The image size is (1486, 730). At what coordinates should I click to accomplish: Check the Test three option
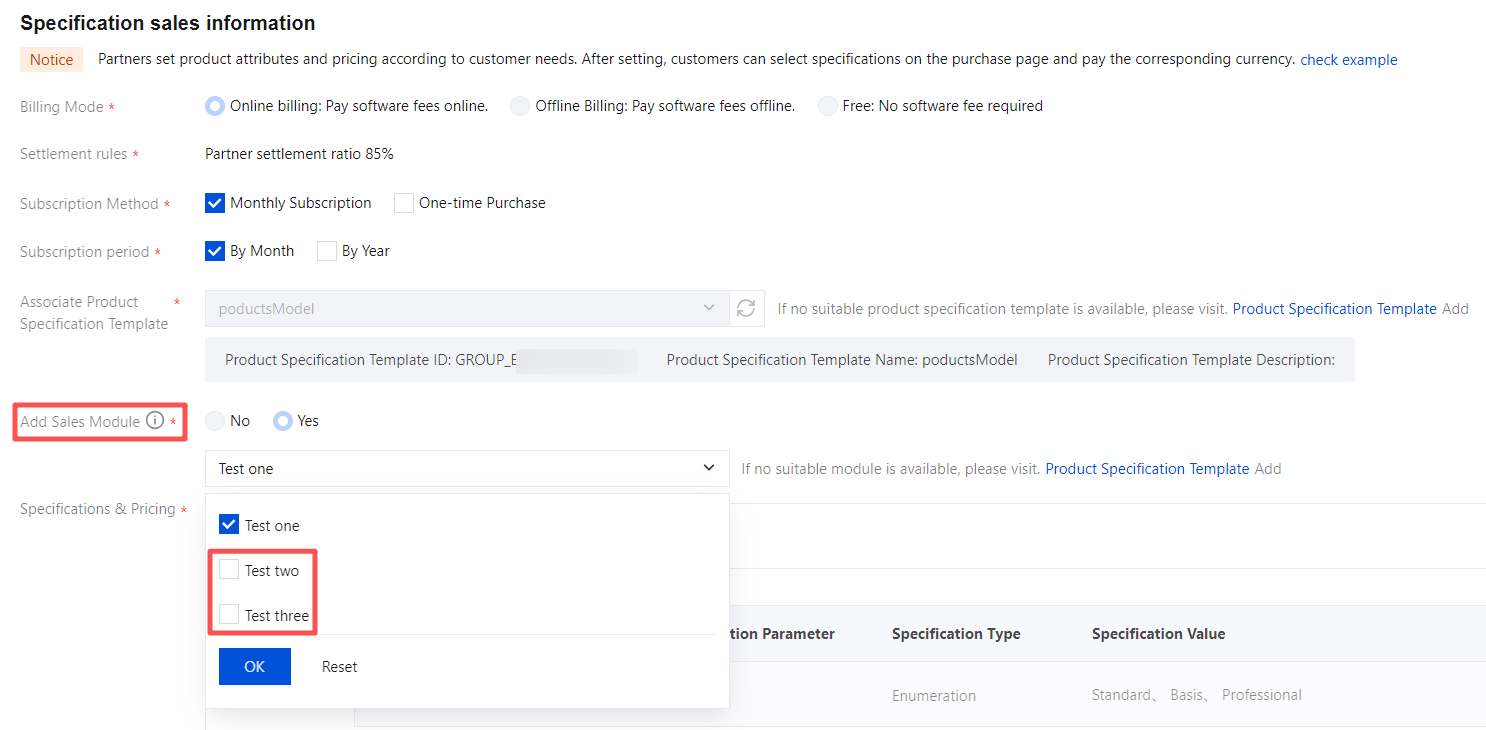tap(229, 615)
